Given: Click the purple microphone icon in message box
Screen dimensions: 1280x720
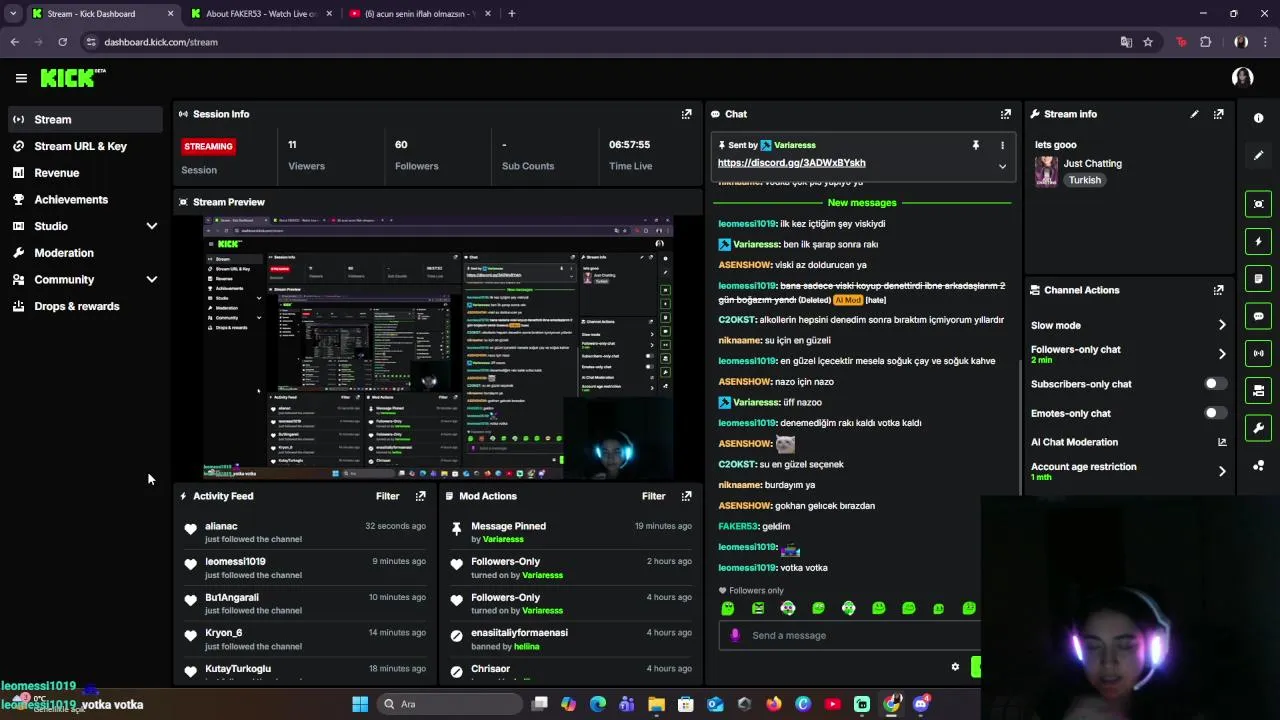Looking at the screenshot, I should [x=735, y=635].
